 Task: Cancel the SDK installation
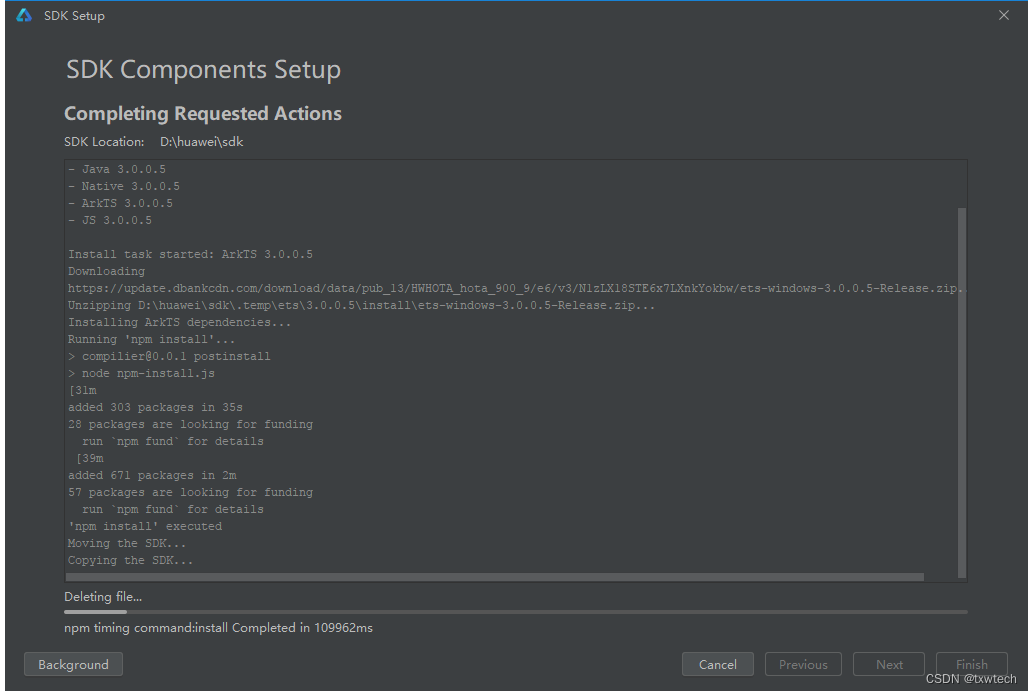pyautogui.click(x=717, y=664)
